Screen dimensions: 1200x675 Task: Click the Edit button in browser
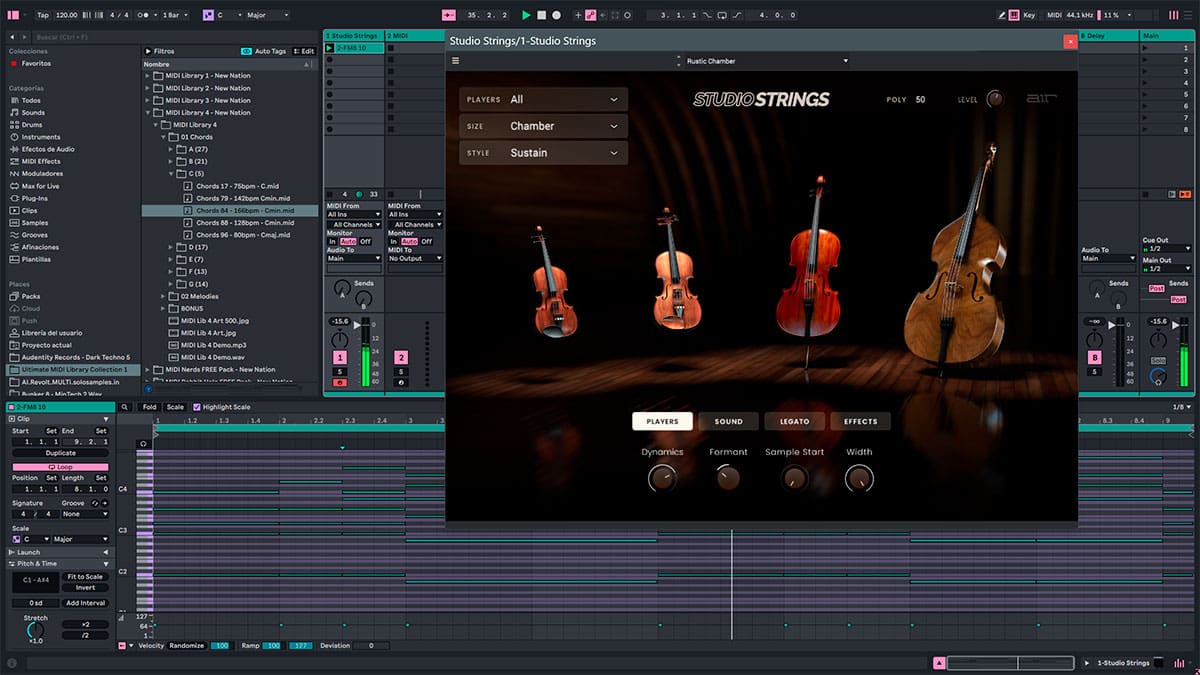[304, 51]
